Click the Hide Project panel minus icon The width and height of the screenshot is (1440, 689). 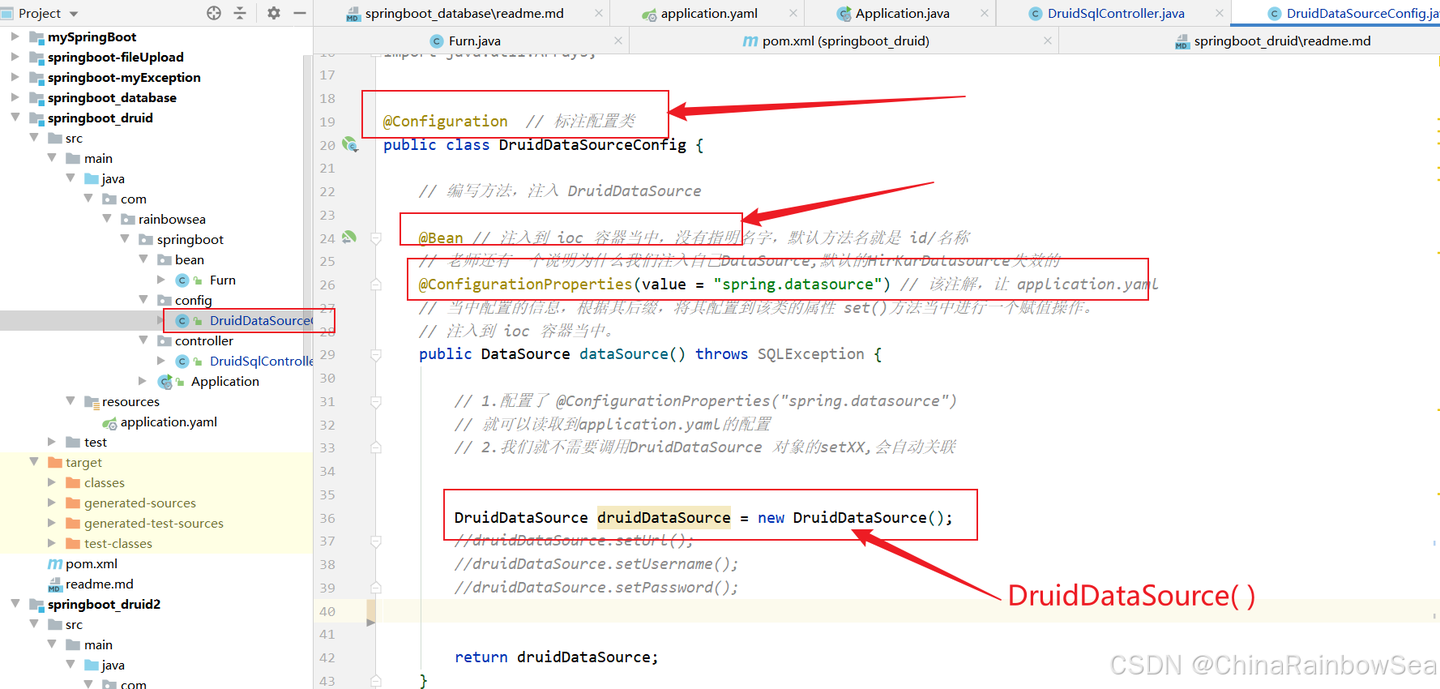click(x=300, y=13)
